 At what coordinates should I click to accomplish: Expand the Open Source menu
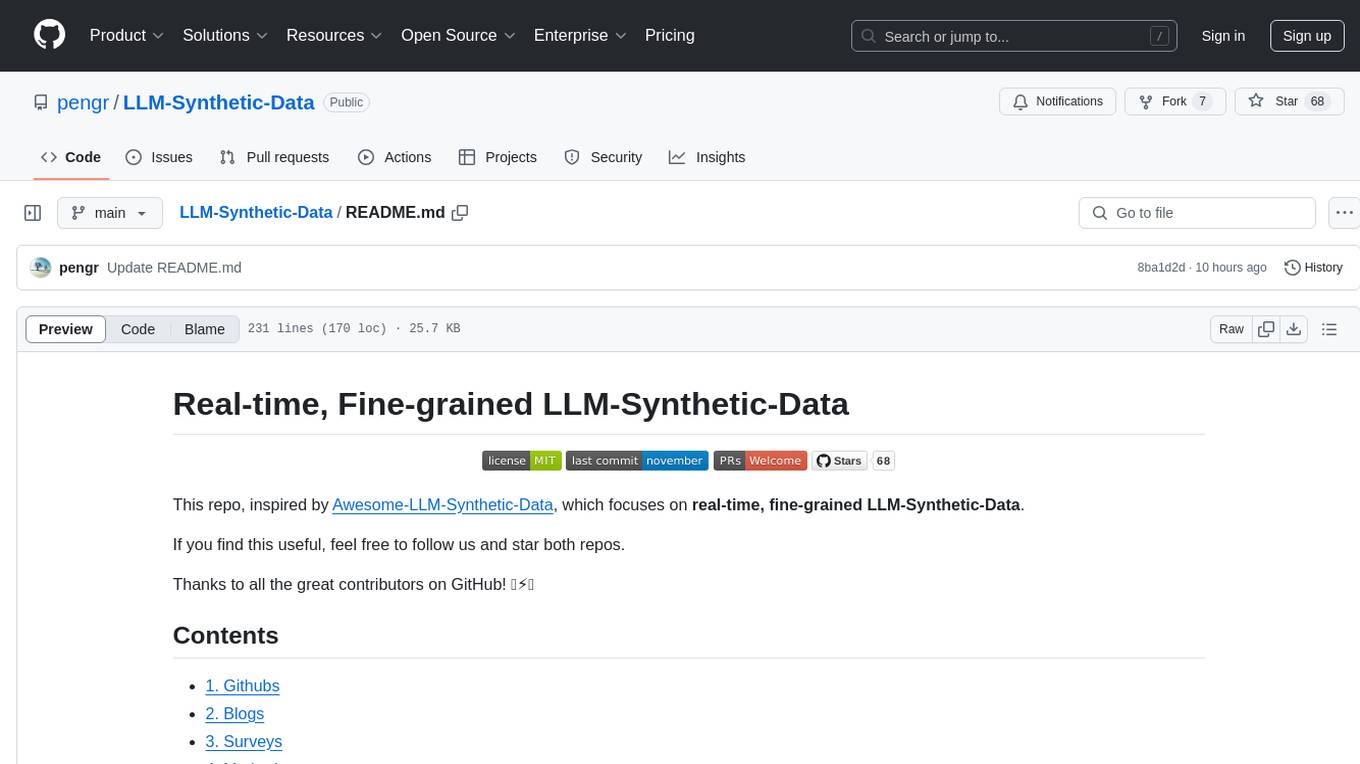(458, 35)
